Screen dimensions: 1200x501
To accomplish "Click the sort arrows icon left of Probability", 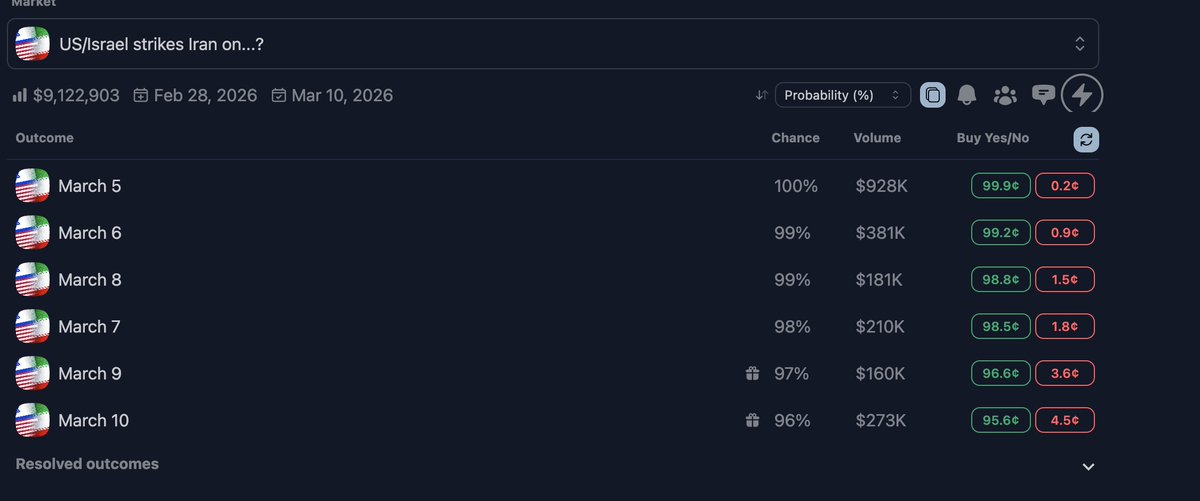I will pyautogui.click(x=762, y=95).
